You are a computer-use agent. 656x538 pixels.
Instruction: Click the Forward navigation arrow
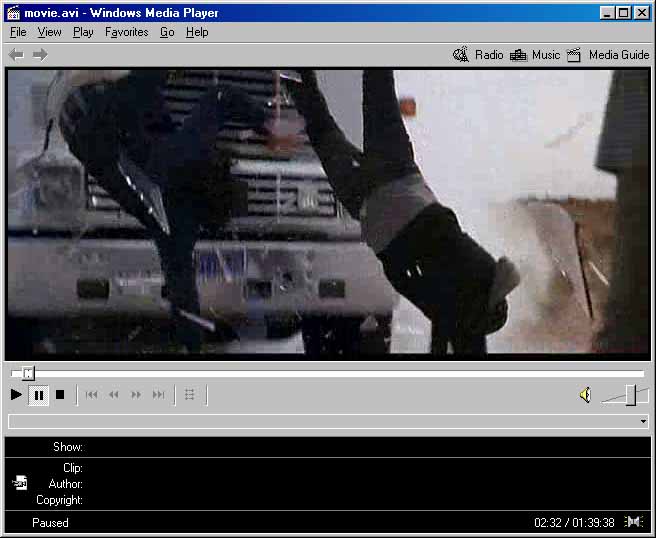coord(40,55)
